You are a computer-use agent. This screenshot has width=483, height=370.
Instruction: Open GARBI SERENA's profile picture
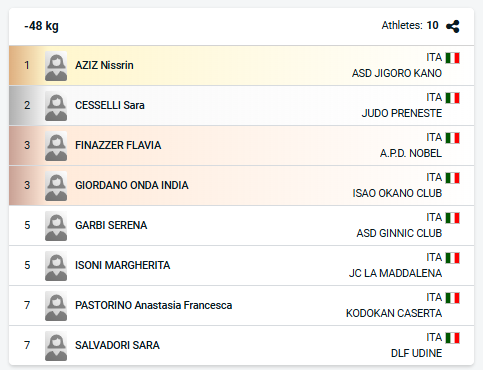pos(56,226)
